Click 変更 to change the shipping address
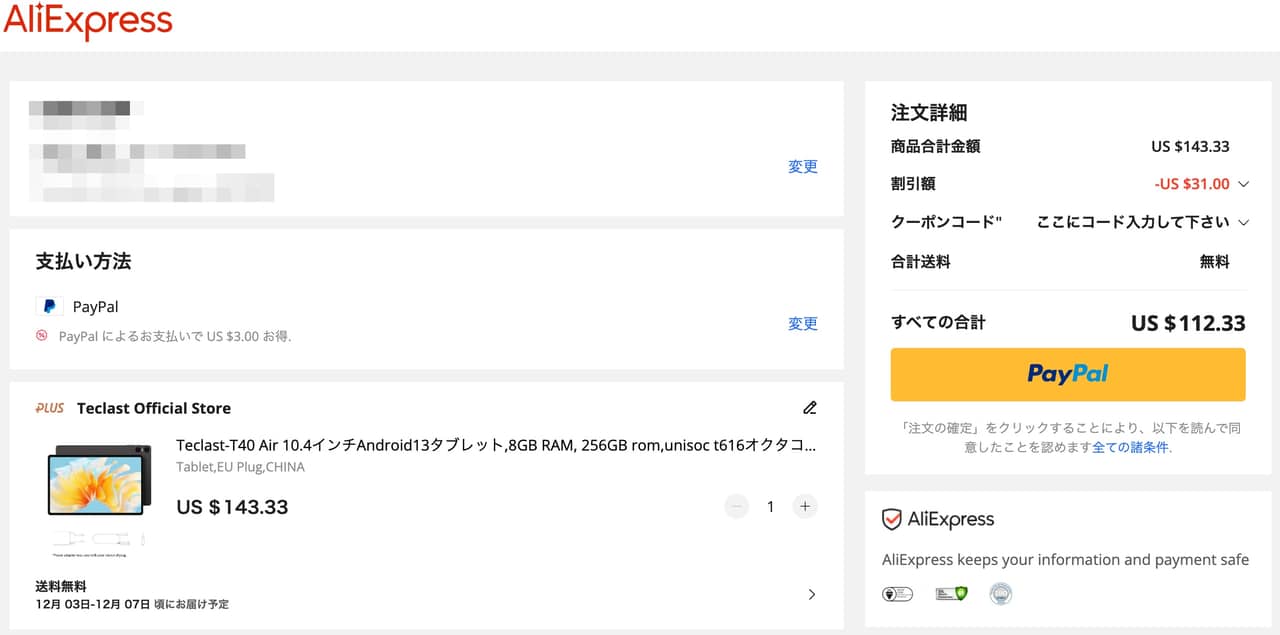Screen dimensions: 1280x635 pyautogui.click(x=803, y=167)
